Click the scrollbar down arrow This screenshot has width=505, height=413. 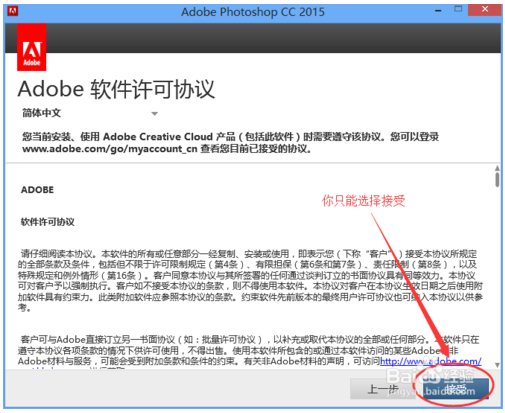click(497, 365)
